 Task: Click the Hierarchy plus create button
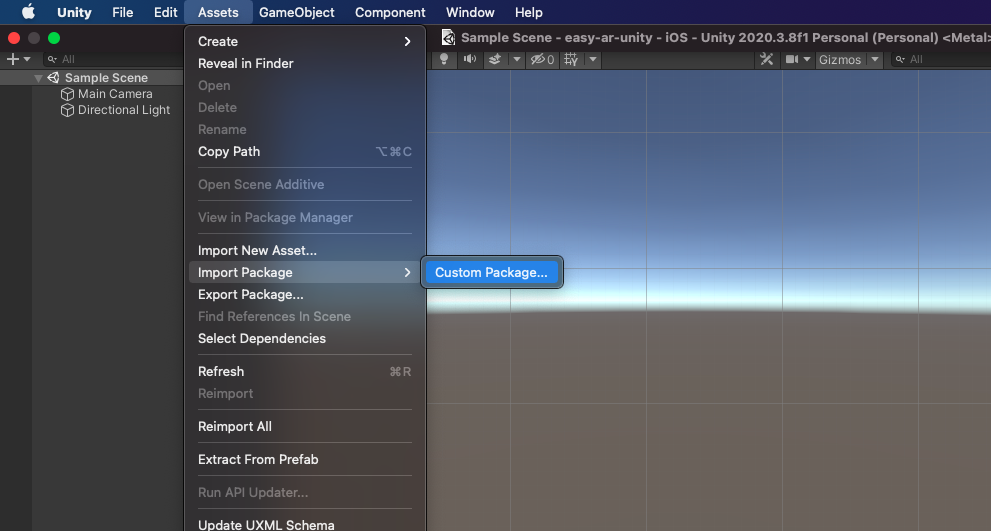point(18,59)
